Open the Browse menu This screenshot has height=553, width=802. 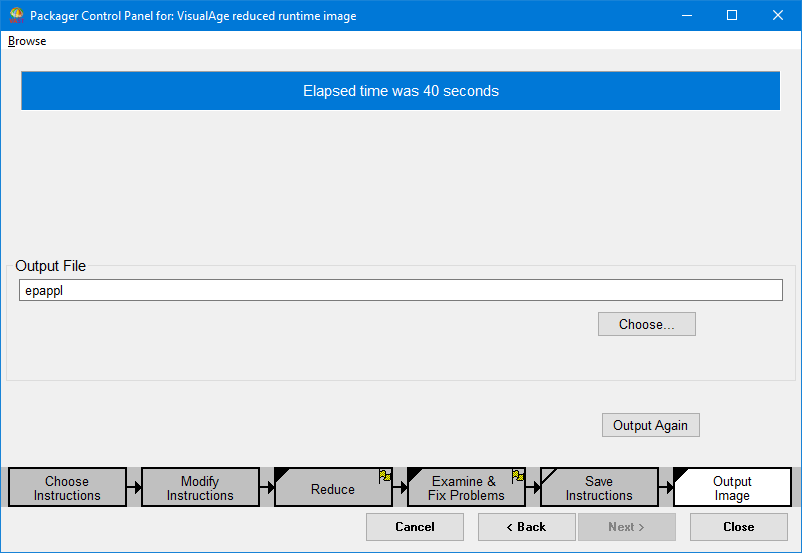pos(27,41)
